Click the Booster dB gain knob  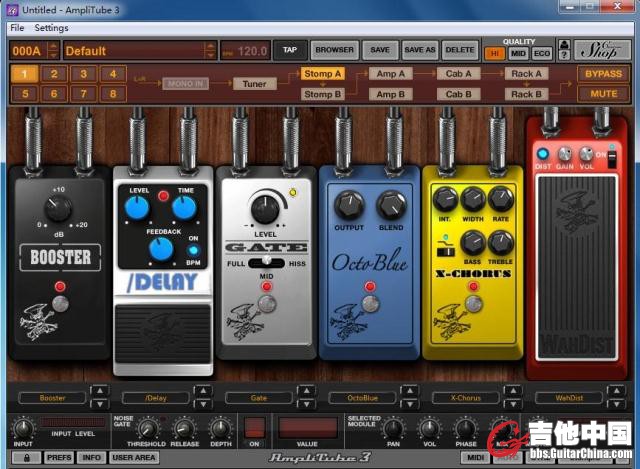(x=58, y=208)
